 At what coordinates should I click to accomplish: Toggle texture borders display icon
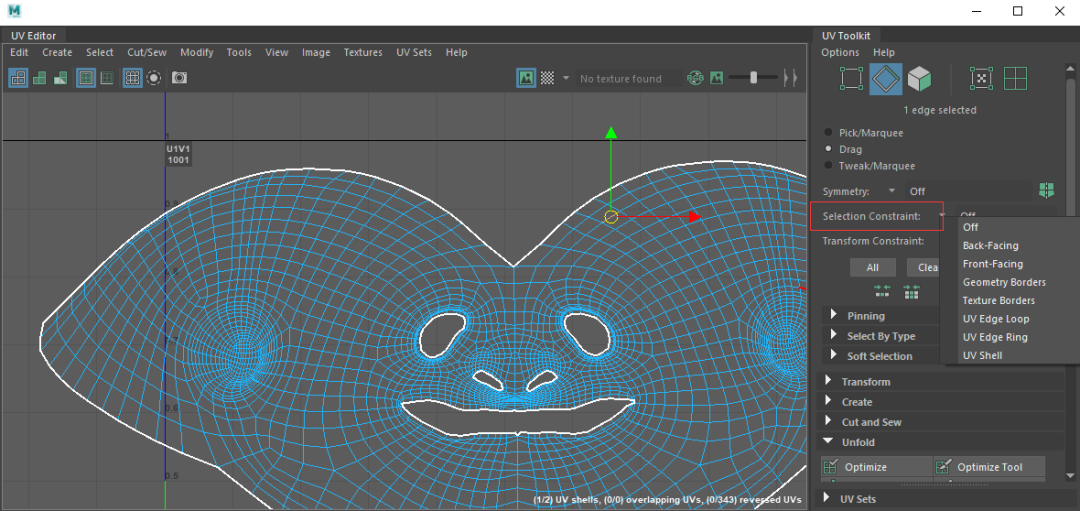pos(86,78)
